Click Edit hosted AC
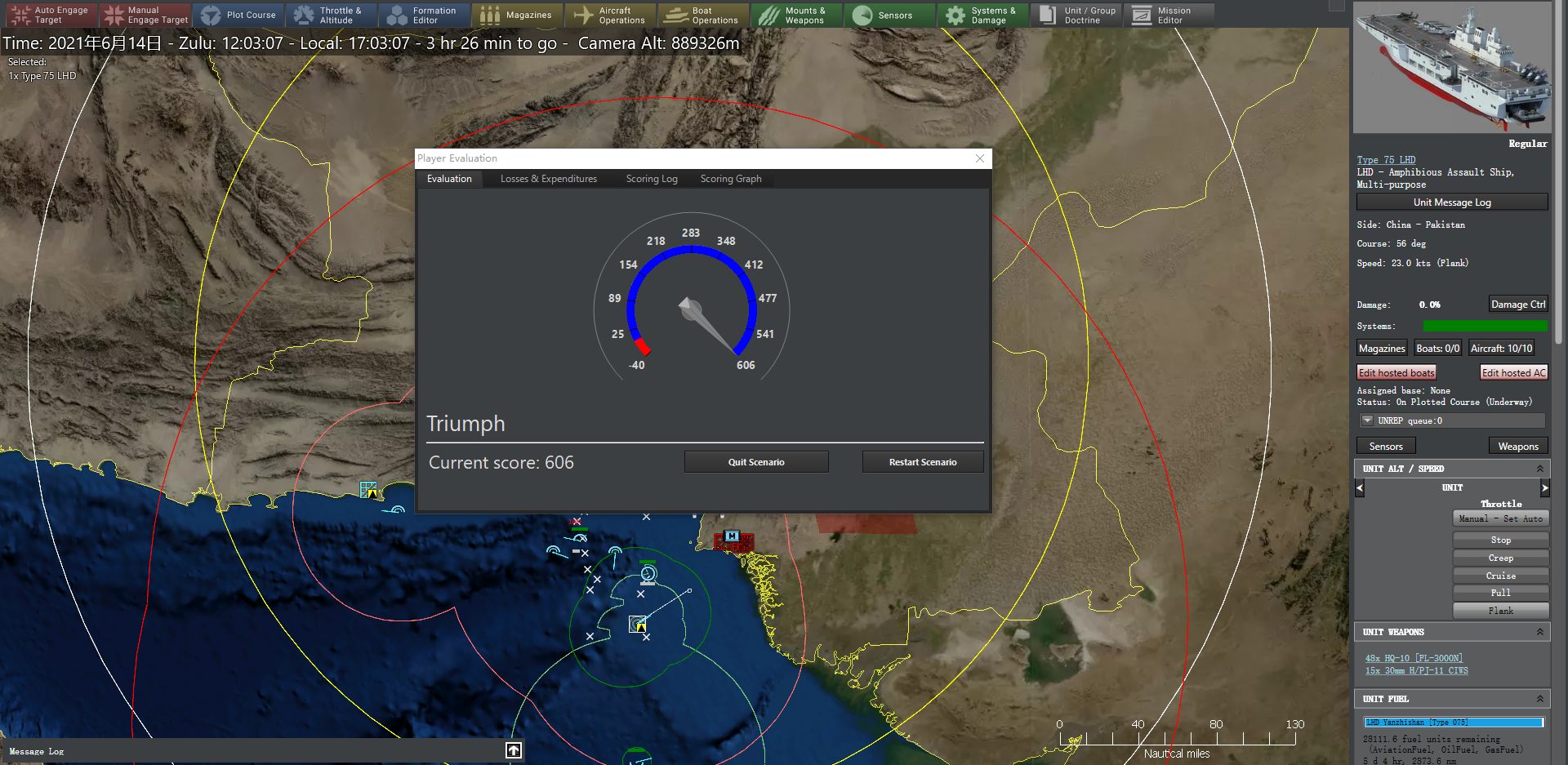 (x=1513, y=373)
